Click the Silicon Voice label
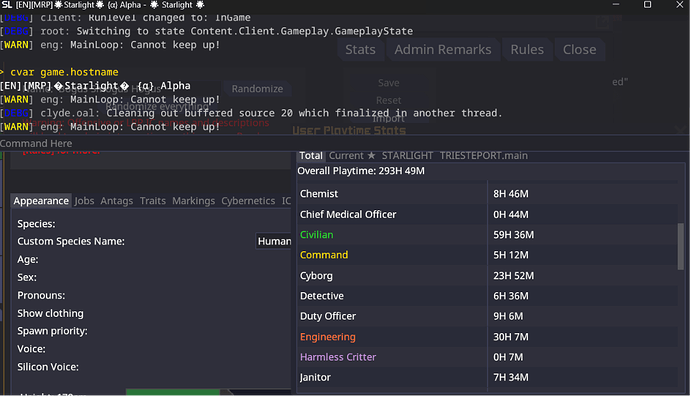This screenshot has width=690, height=396. pyautogui.click(x=48, y=367)
